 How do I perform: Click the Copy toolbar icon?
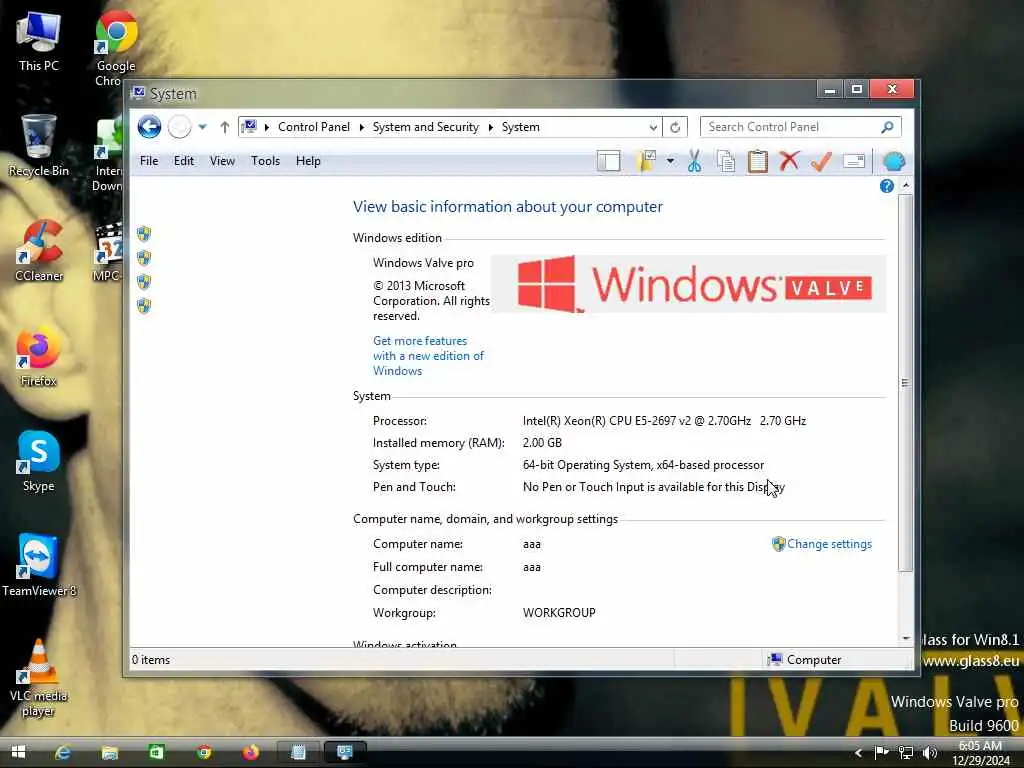pyautogui.click(x=726, y=161)
